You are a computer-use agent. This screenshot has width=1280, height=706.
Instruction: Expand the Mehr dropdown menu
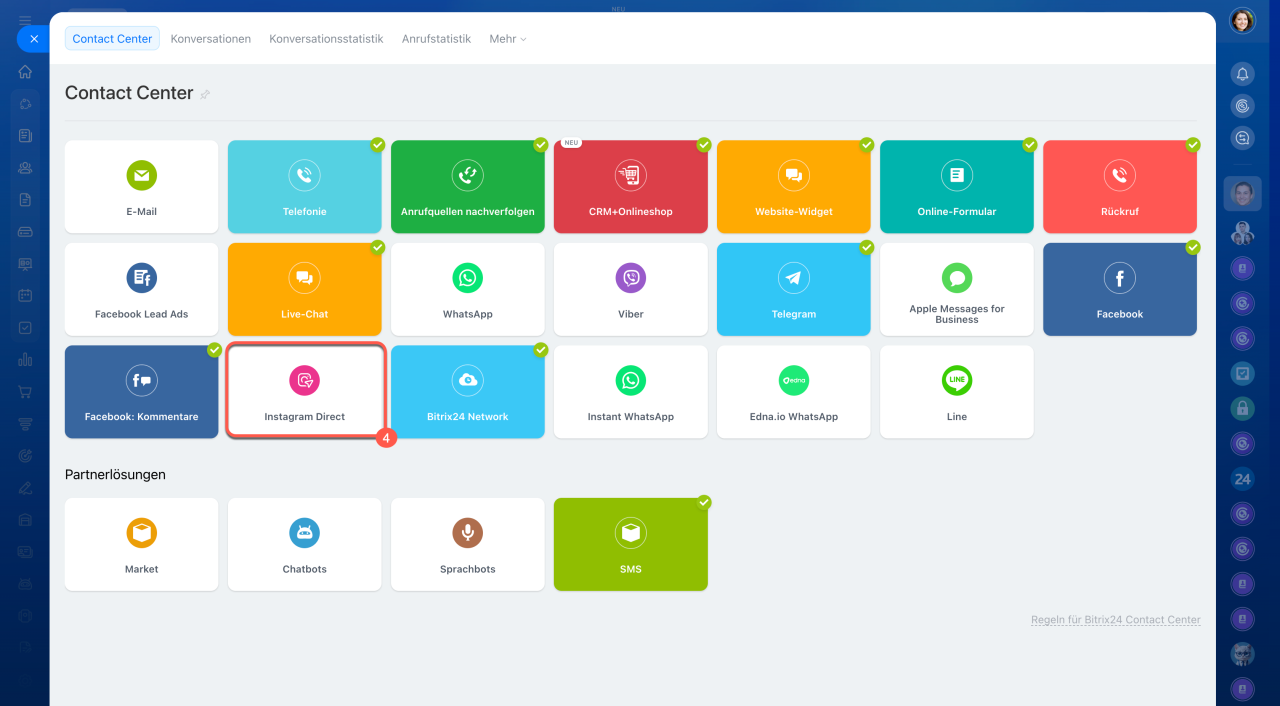pos(507,39)
